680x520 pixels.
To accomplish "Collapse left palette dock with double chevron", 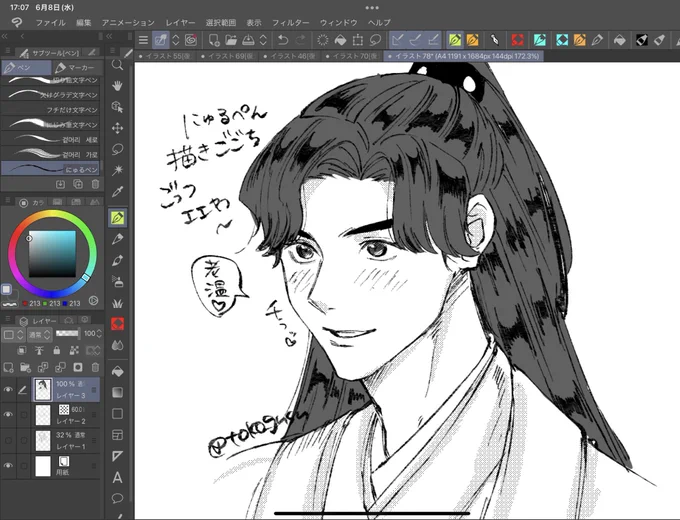I will (5, 36).
